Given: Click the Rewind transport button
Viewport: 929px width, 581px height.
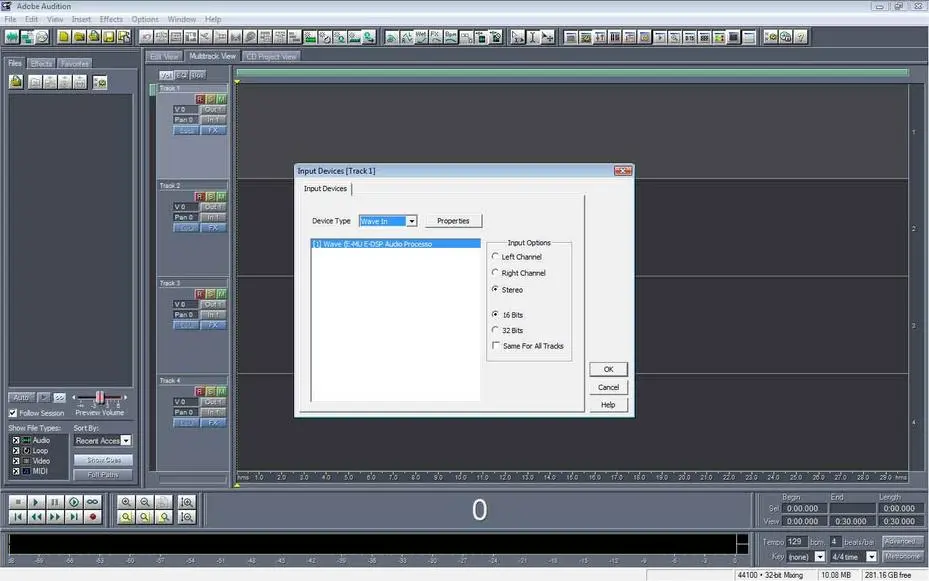Looking at the screenshot, I should [x=36, y=517].
